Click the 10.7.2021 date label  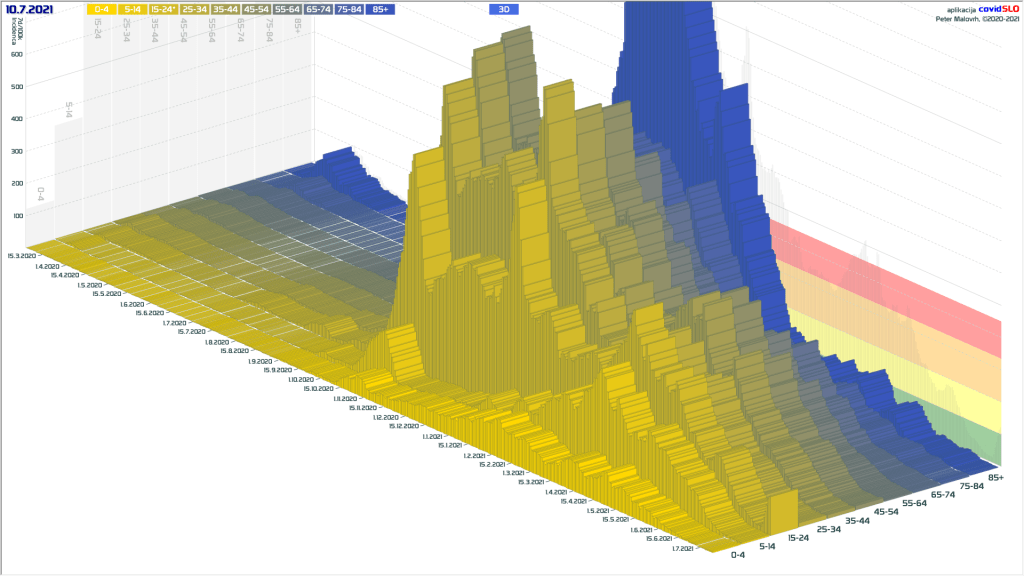click(30, 8)
